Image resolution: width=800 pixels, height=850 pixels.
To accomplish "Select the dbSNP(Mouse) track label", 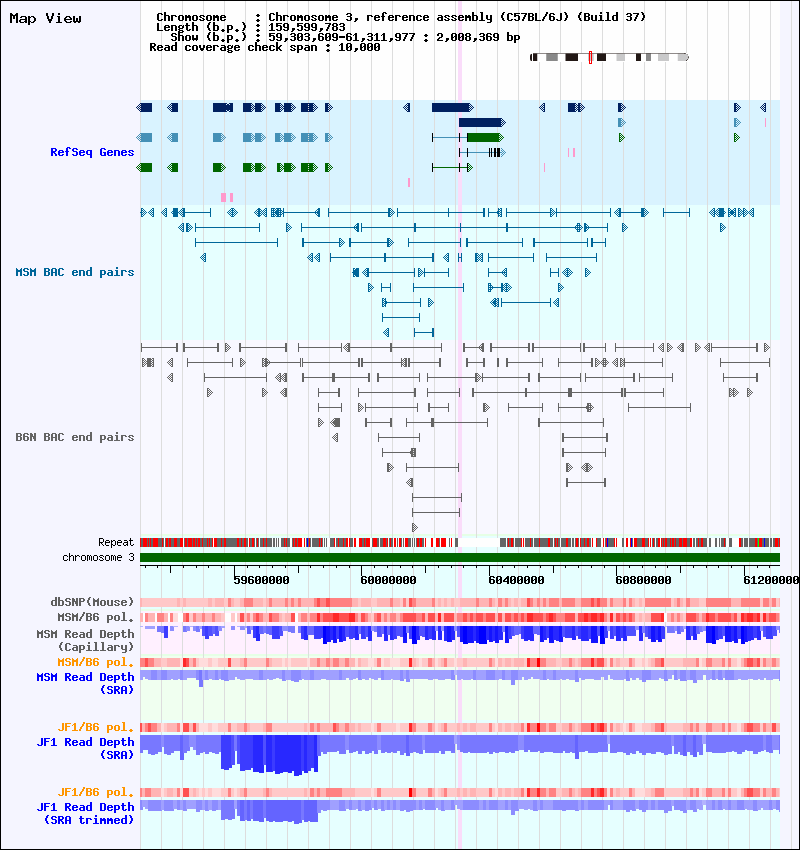I will [92, 602].
